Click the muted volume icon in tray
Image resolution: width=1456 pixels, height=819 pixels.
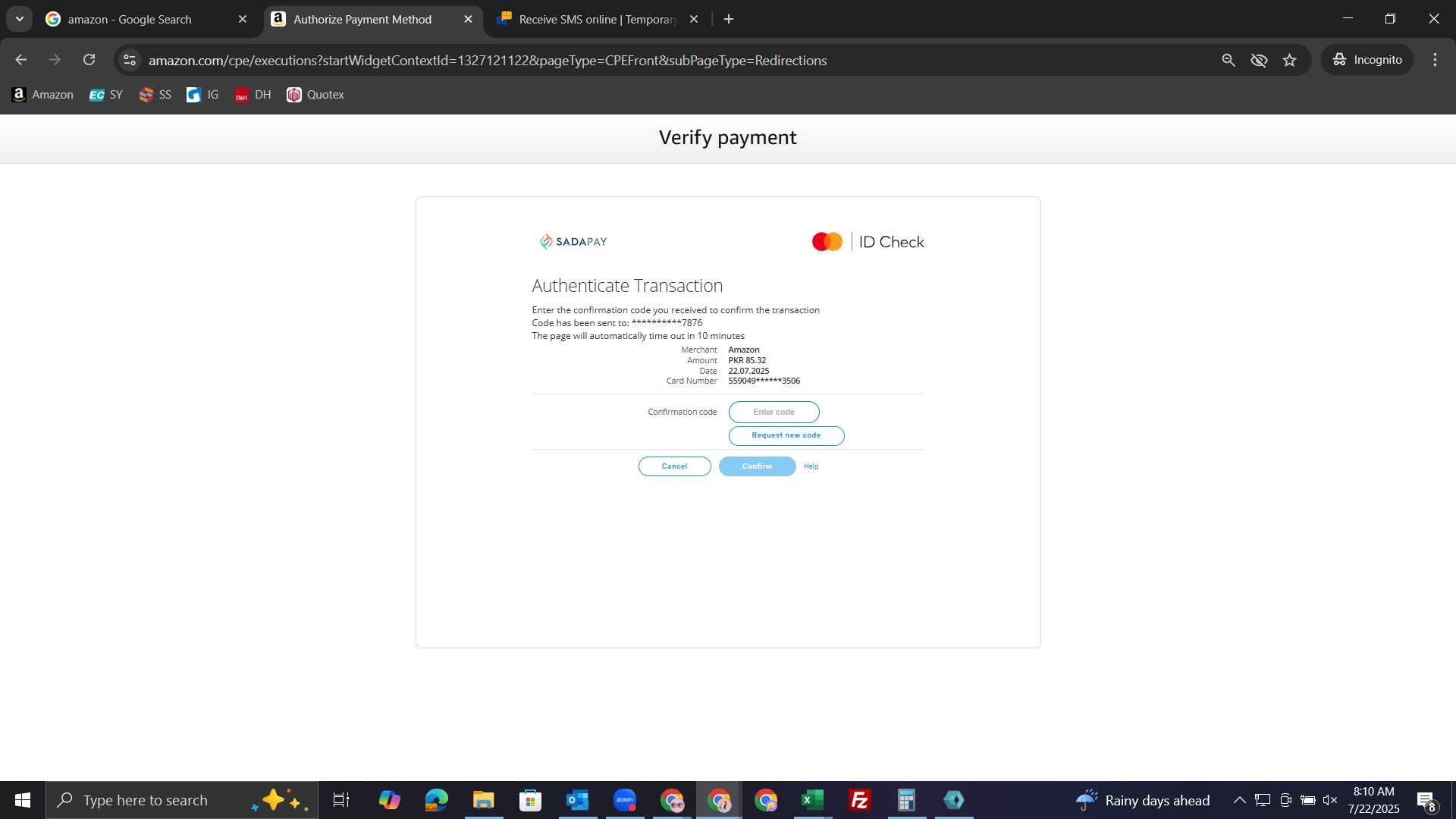point(1330,800)
